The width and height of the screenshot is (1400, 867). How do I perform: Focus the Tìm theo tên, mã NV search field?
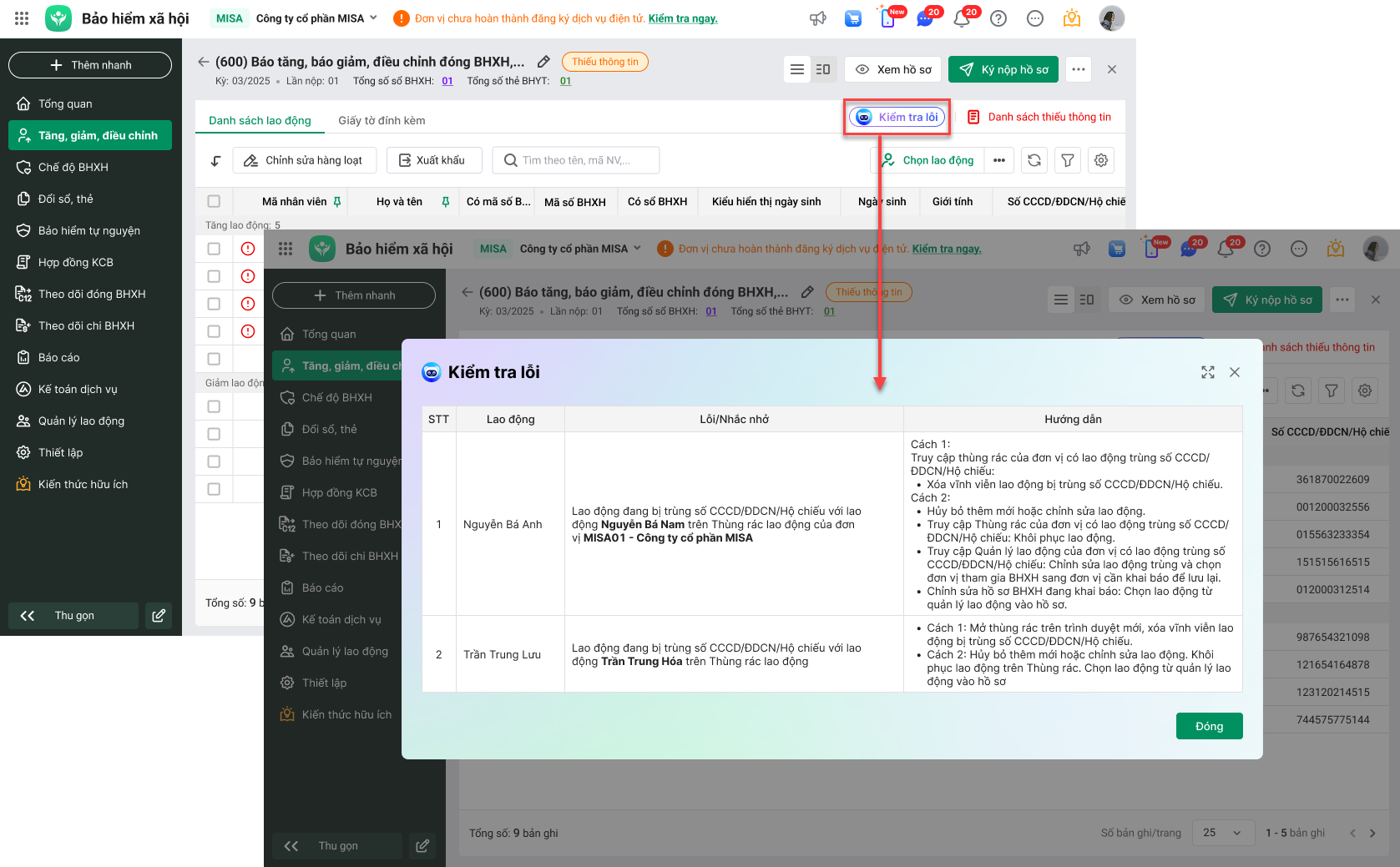[576, 160]
